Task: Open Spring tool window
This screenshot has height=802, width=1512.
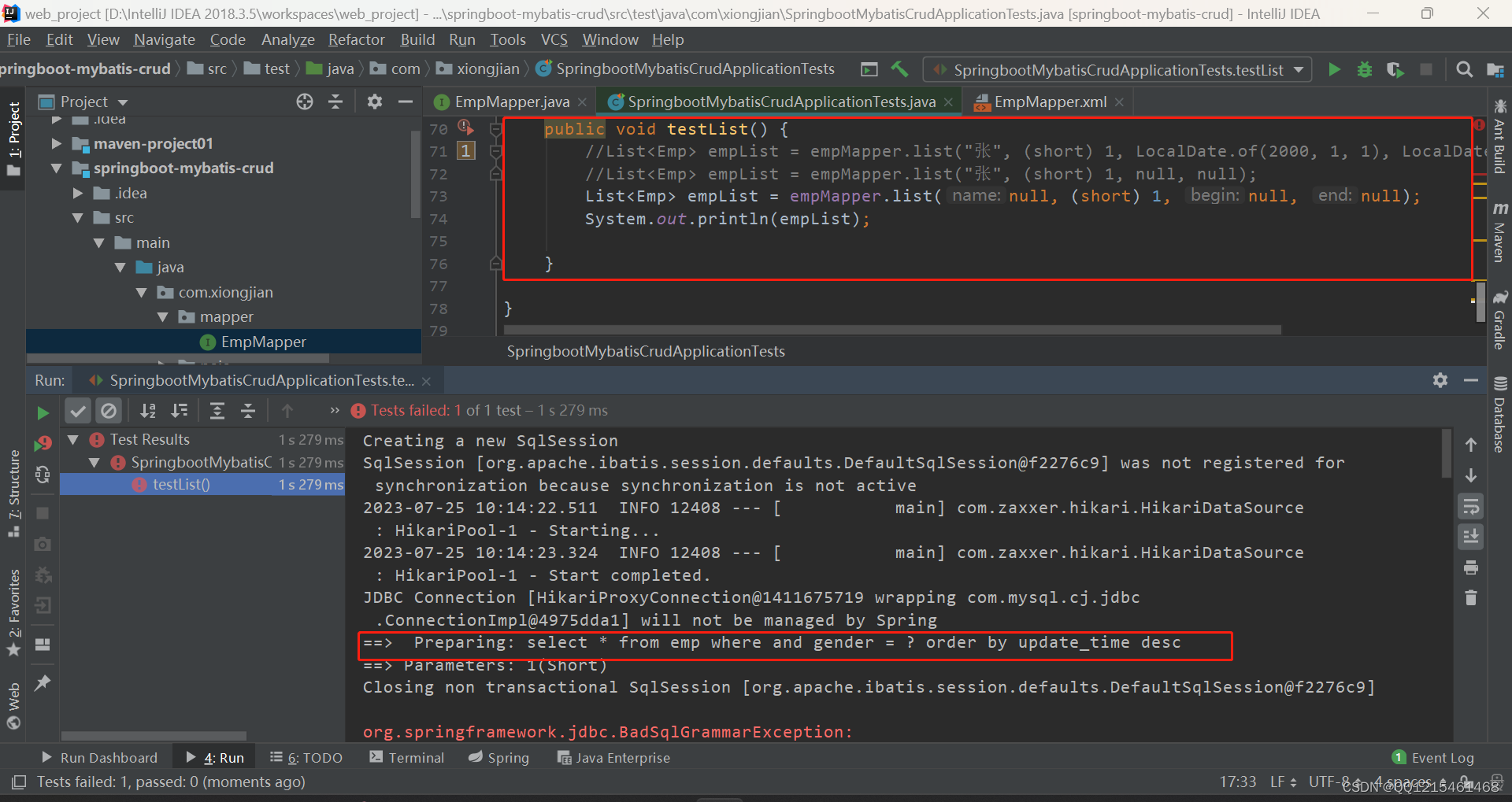Action: click(x=498, y=757)
